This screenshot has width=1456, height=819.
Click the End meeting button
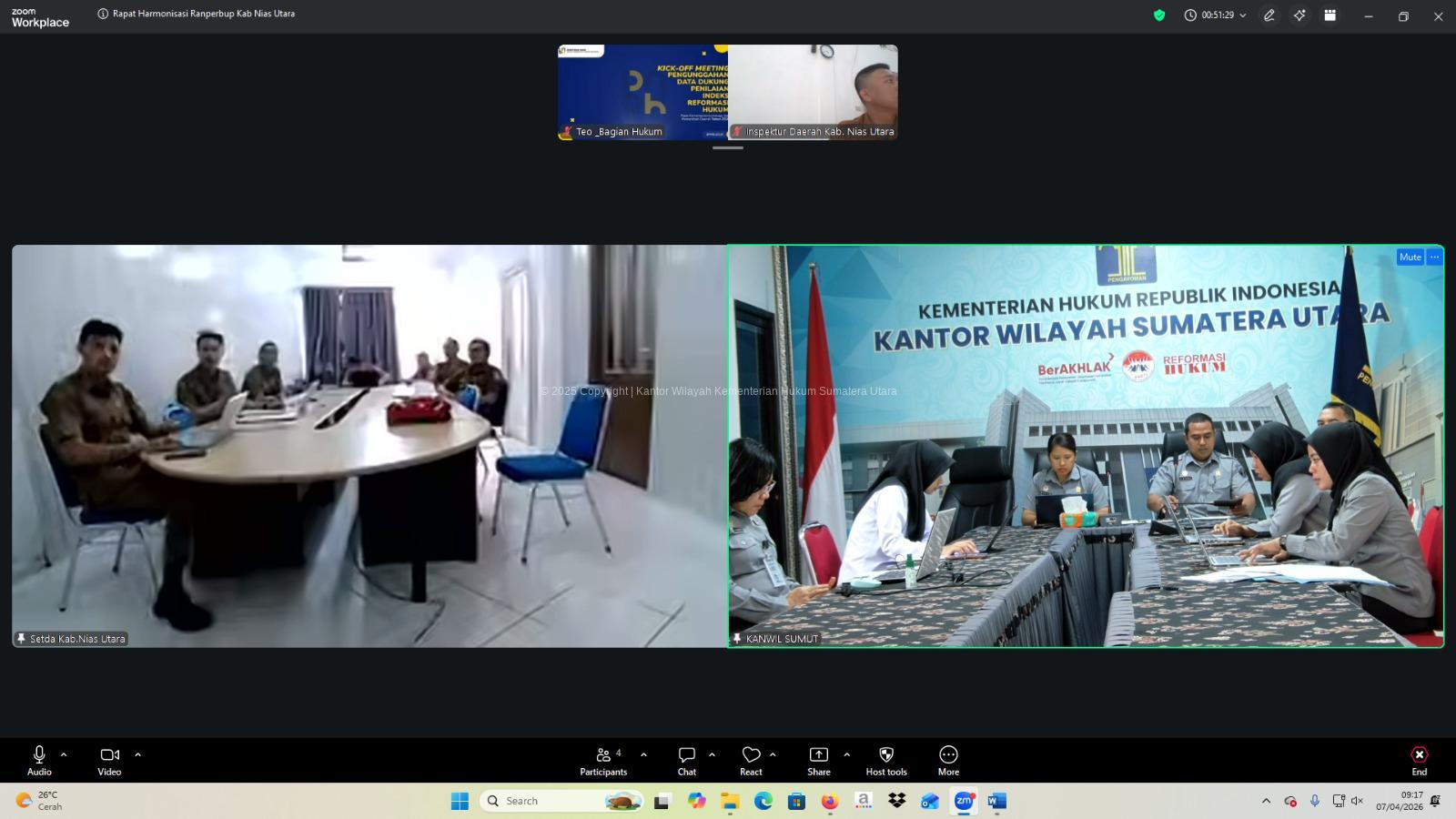click(x=1419, y=761)
